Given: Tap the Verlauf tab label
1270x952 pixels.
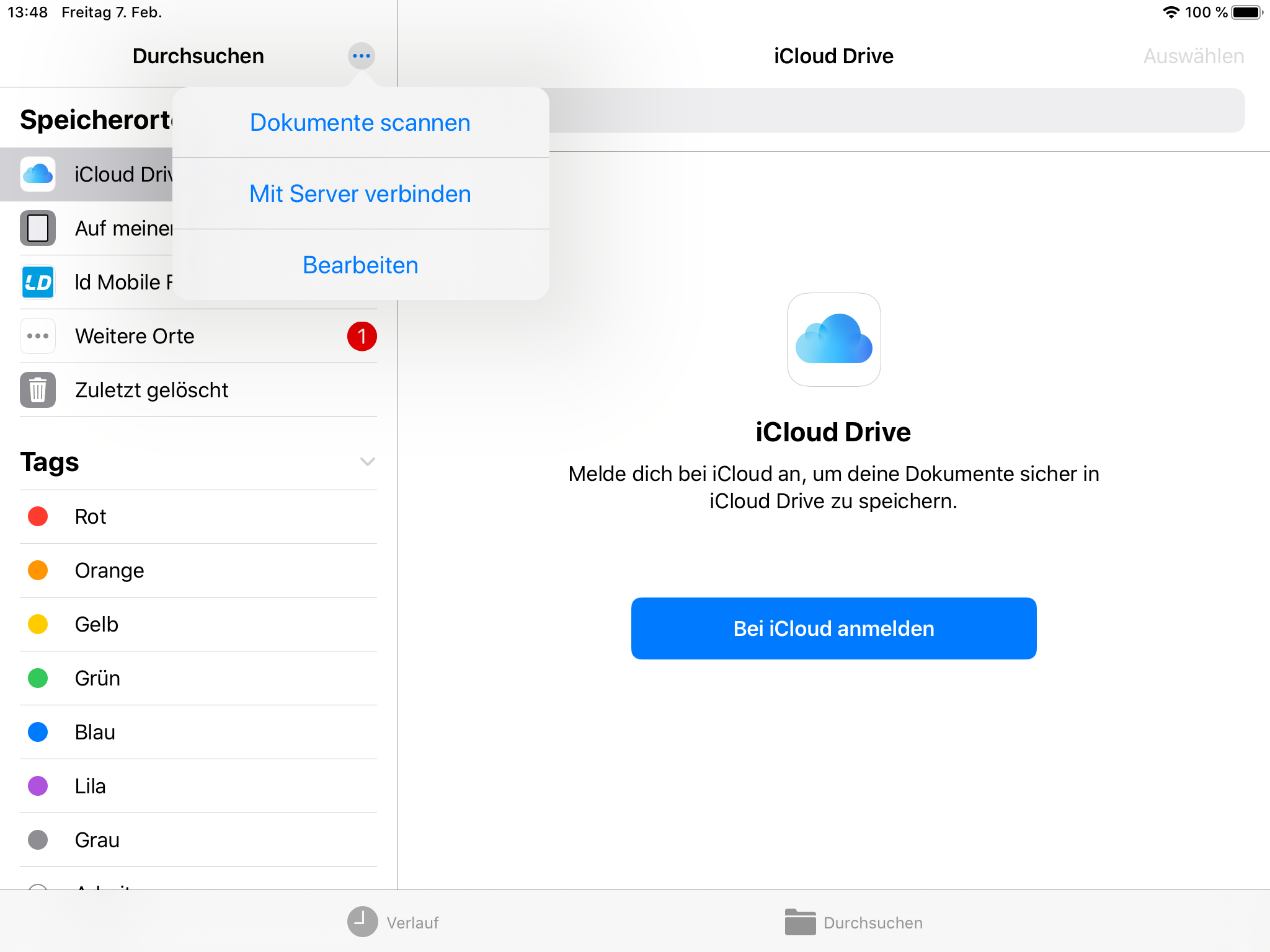Looking at the screenshot, I should [x=412, y=923].
